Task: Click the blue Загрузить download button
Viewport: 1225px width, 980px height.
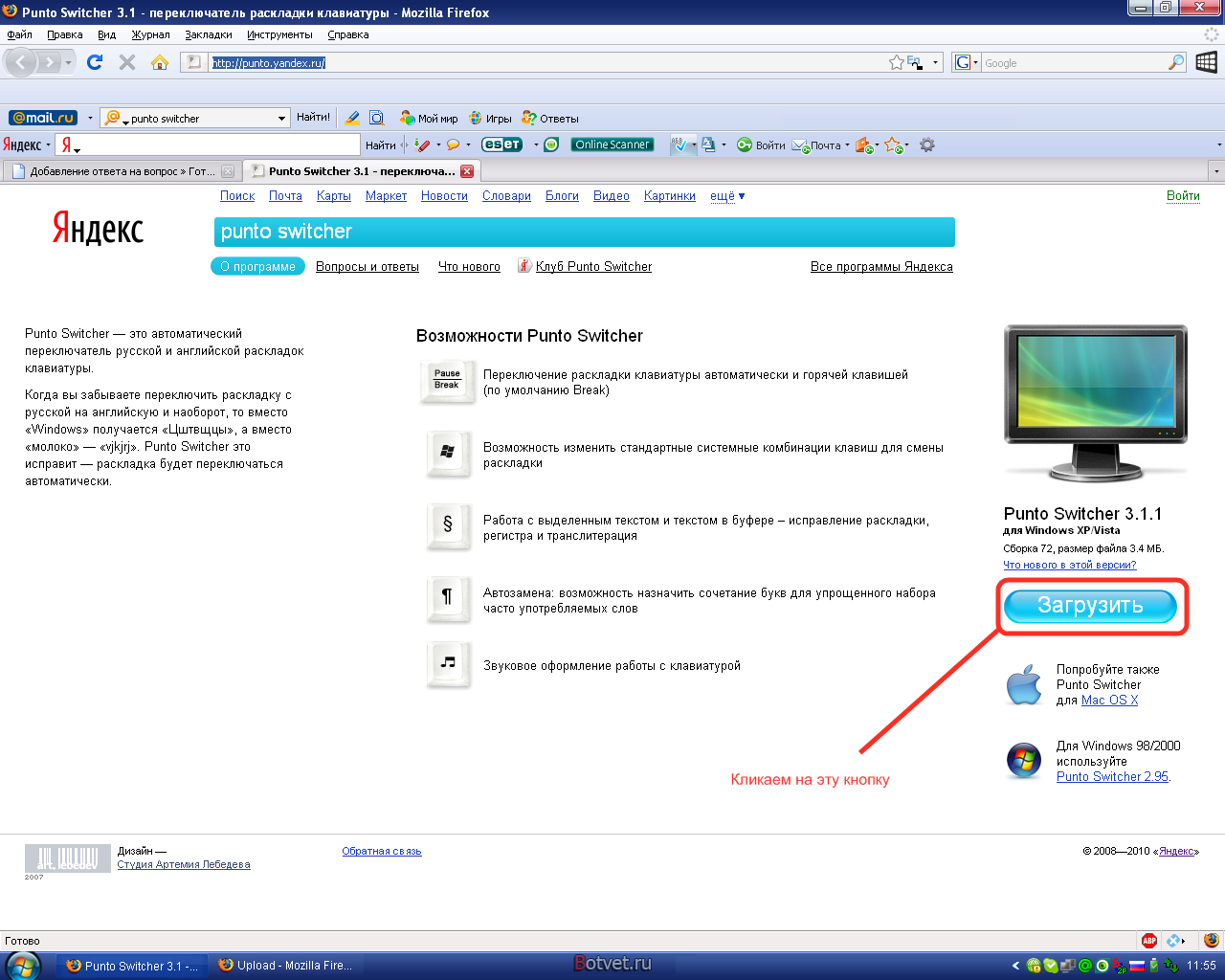Action: point(1090,606)
